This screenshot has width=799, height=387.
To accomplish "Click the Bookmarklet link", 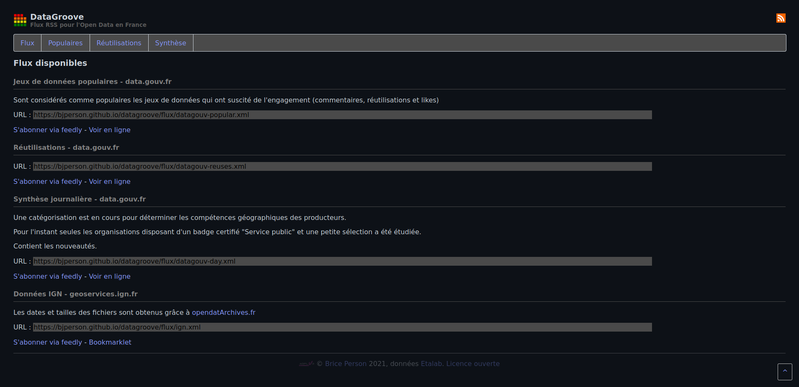I will click(110, 343).
